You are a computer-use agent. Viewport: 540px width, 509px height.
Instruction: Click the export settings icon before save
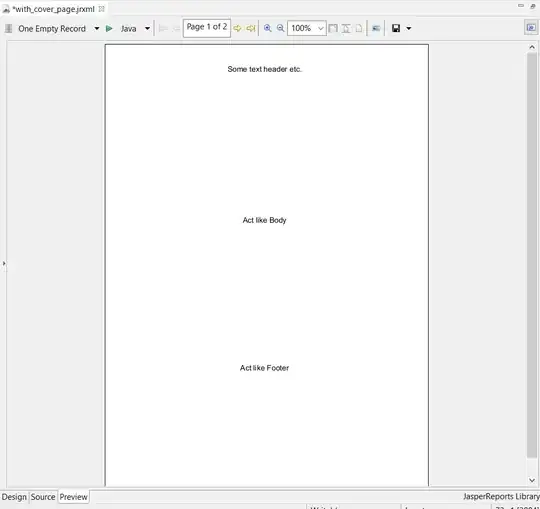click(376, 29)
